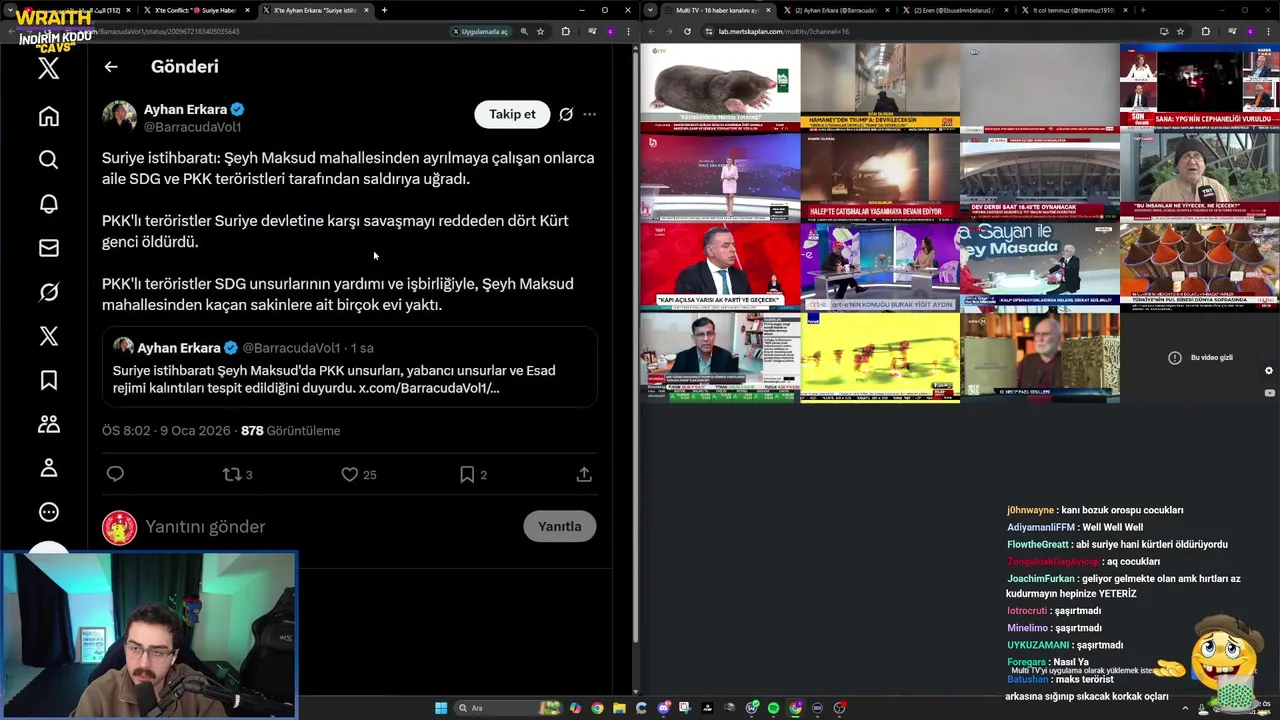Viewport: 1280px width, 720px height.
Task: Open Ayhan Erkara's avatar at top of post
Action: (x=119, y=116)
